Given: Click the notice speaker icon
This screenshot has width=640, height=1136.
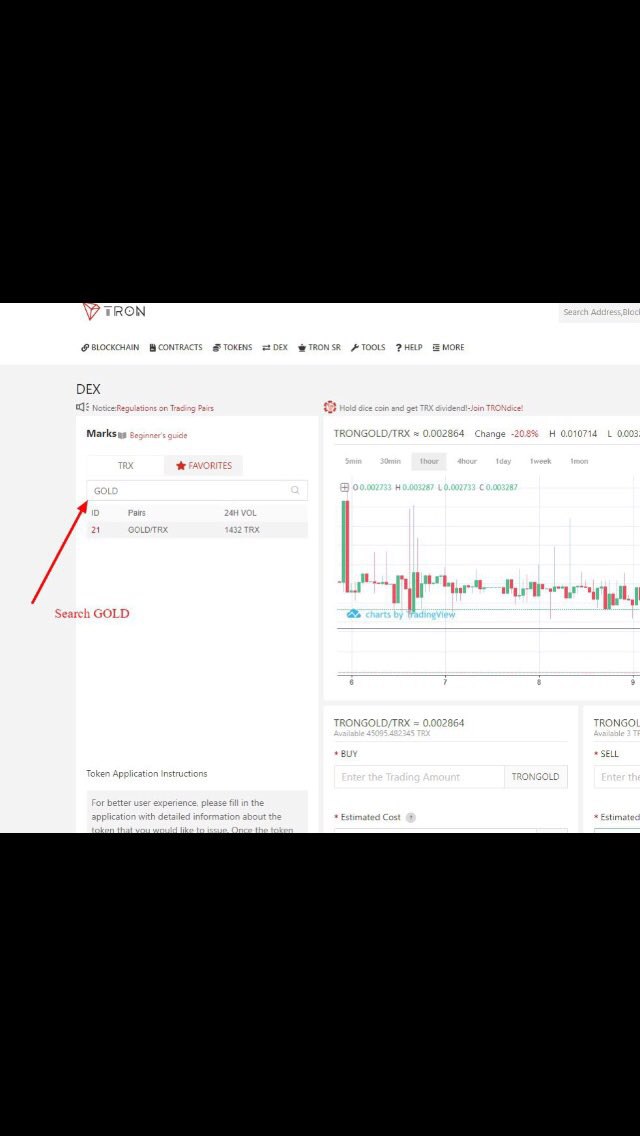Looking at the screenshot, I should pos(82,408).
